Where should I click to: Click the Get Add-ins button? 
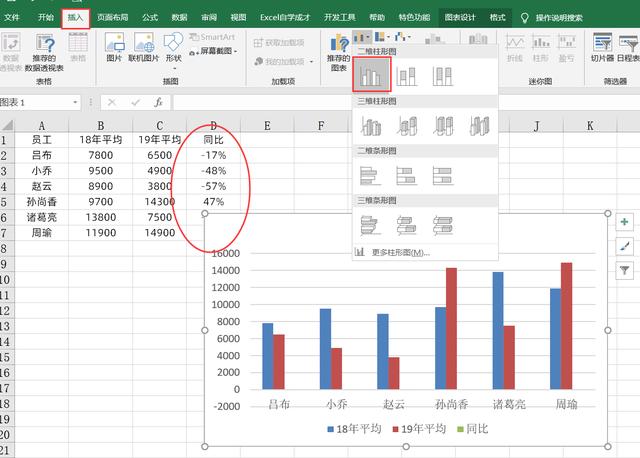click(279, 43)
